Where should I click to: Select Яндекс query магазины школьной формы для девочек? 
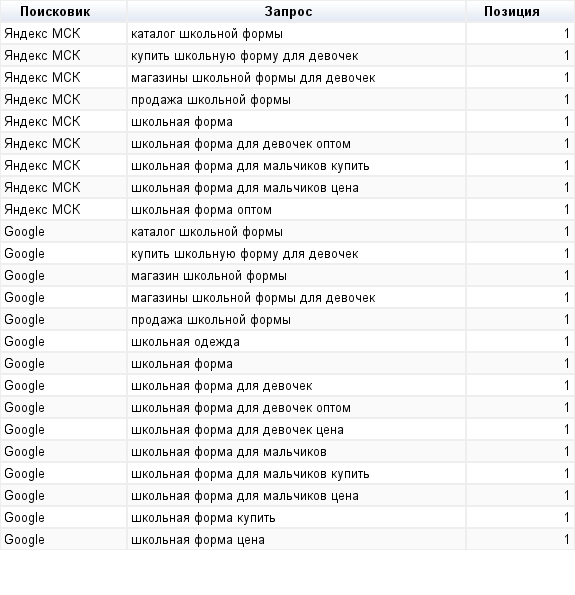pyautogui.click(x=253, y=78)
